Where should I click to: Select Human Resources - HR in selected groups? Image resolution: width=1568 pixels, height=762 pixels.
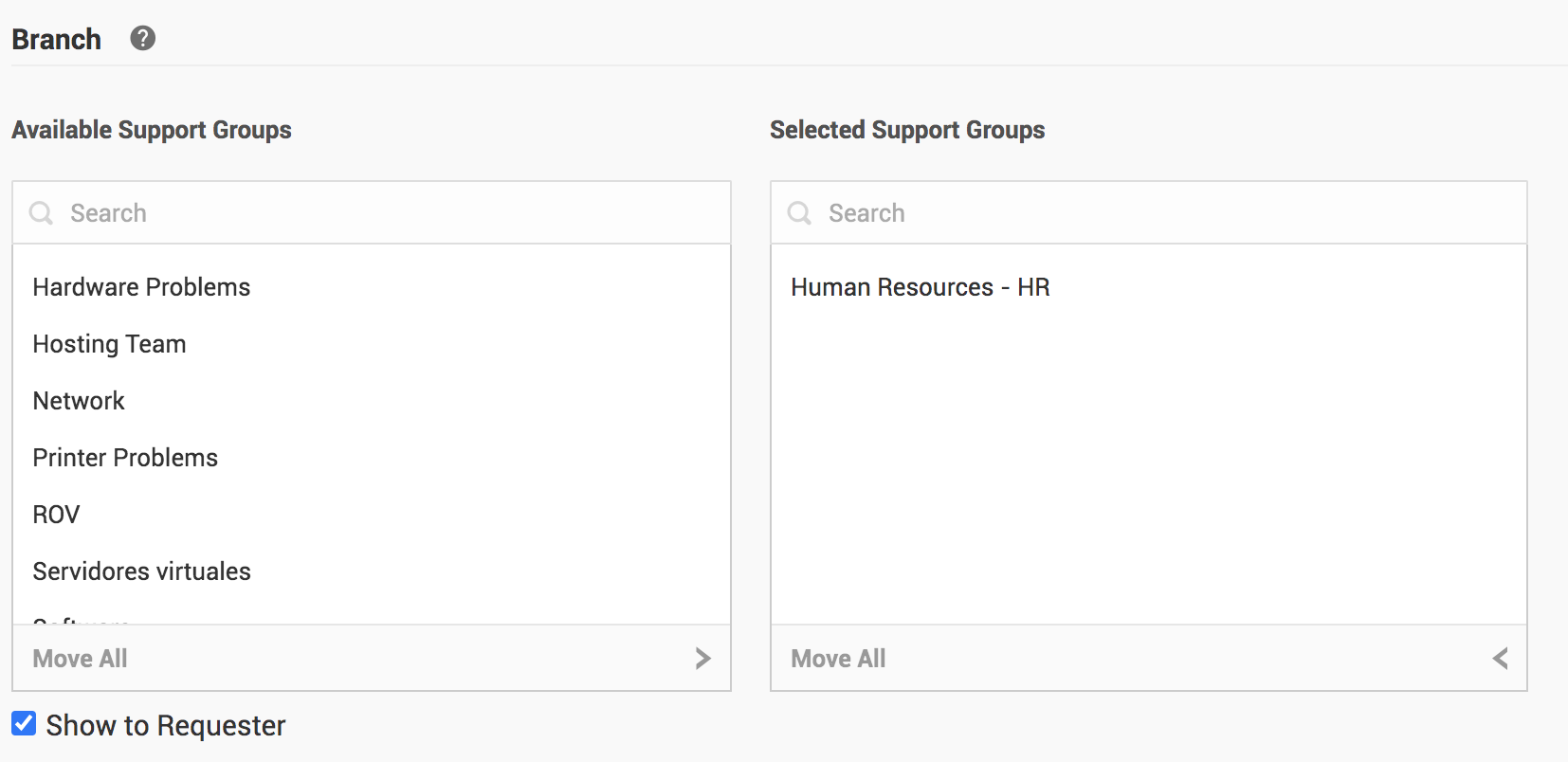pos(921,287)
